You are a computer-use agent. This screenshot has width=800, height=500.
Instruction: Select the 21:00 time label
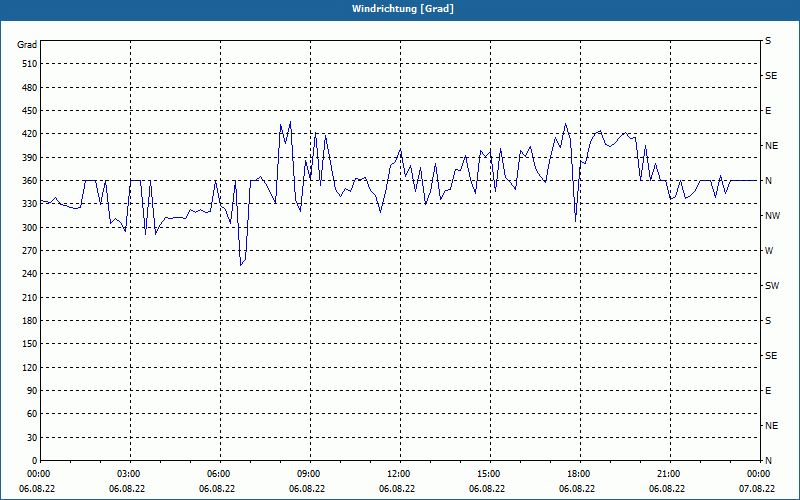pyautogui.click(x=667, y=474)
